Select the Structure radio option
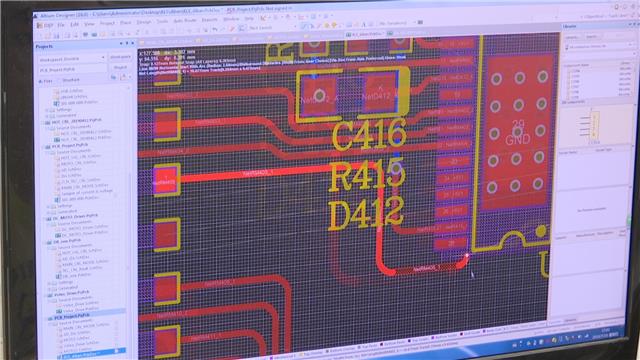640x360 pixels. [69, 80]
